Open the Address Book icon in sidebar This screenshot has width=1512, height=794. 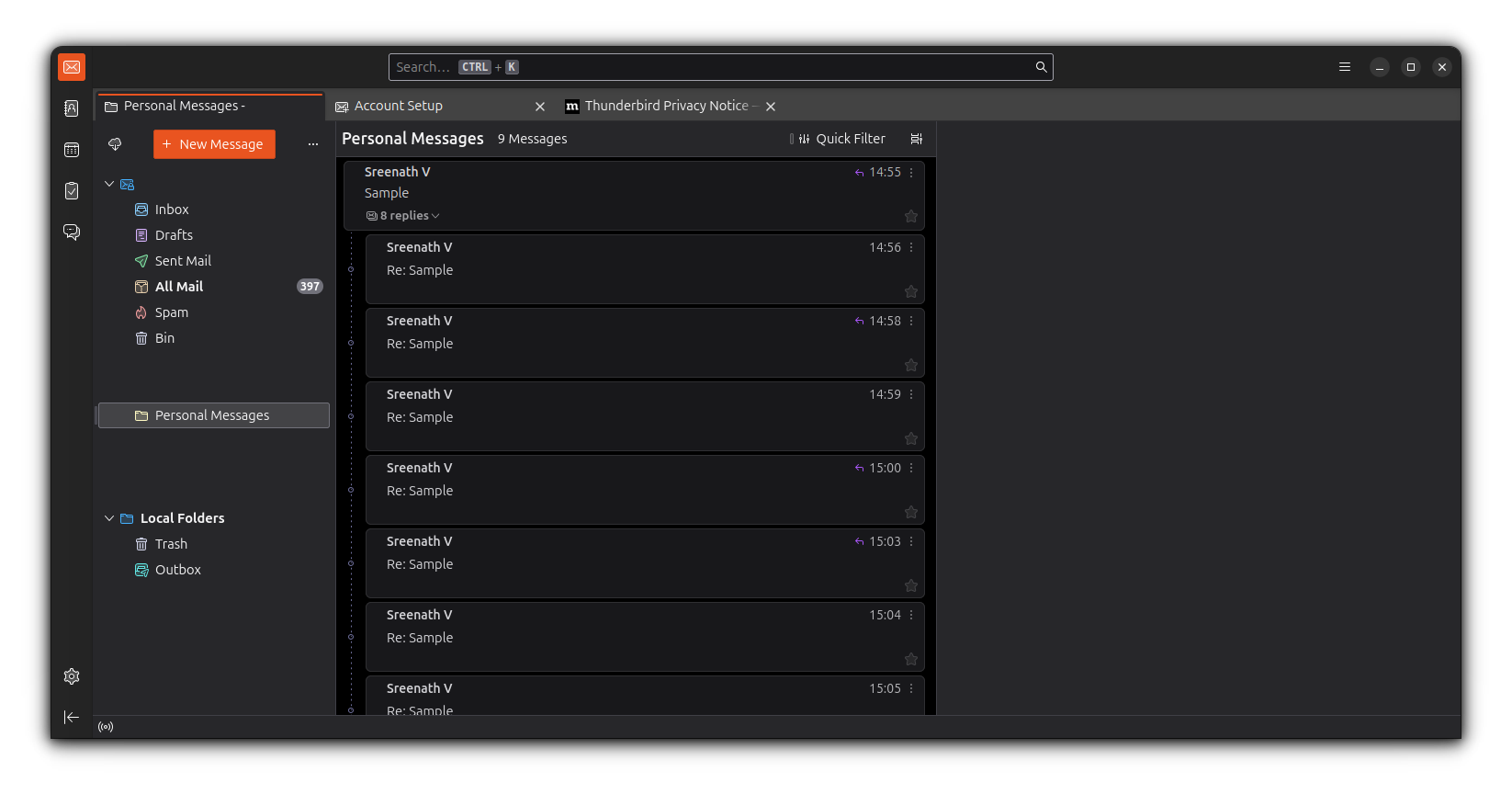72,108
